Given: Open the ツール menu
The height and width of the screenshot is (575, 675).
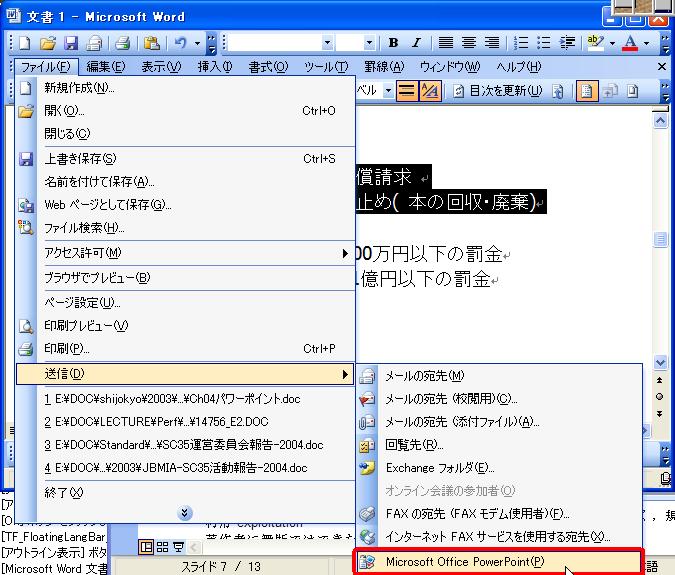Looking at the screenshot, I should tap(326, 67).
